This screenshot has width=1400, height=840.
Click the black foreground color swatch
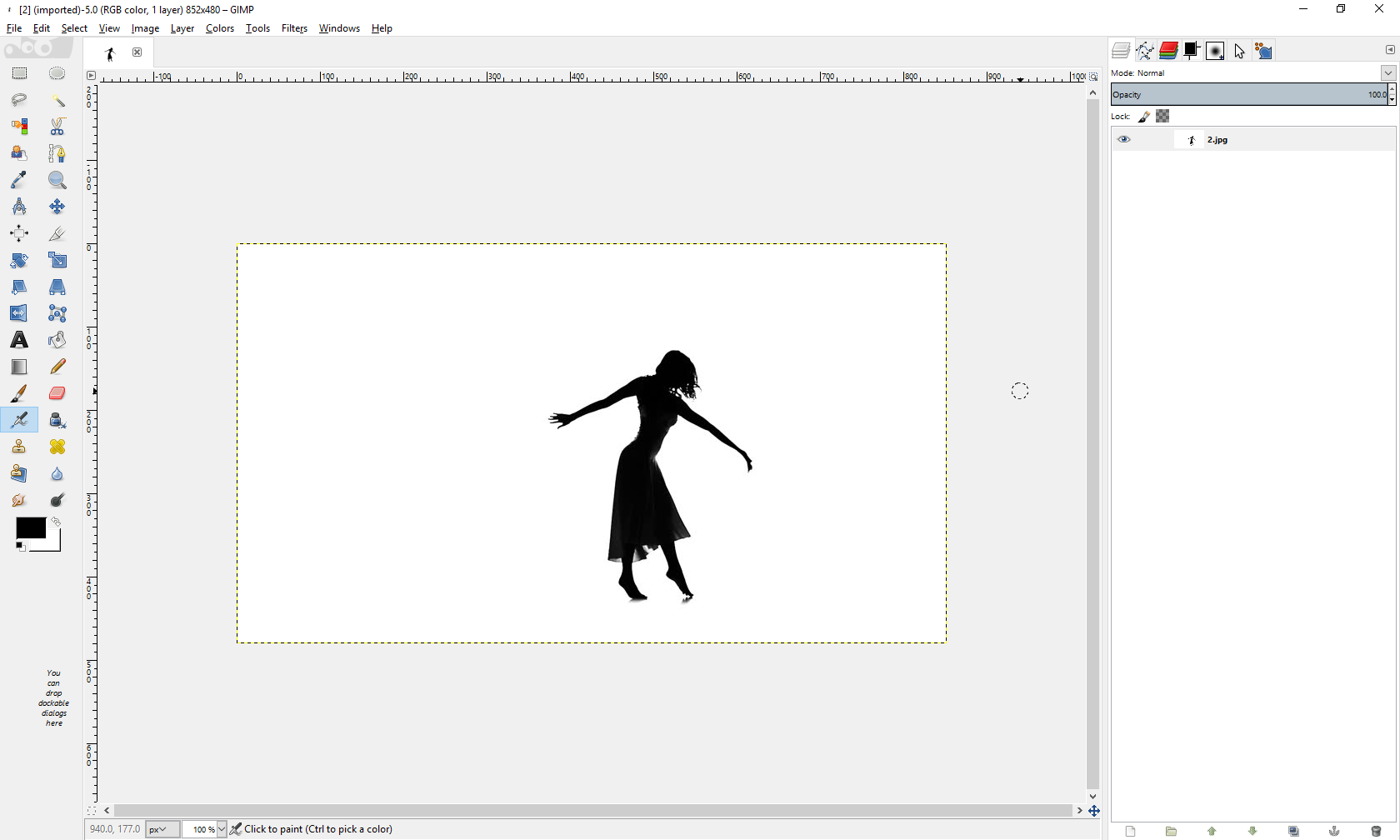pyautogui.click(x=30, y=527)
